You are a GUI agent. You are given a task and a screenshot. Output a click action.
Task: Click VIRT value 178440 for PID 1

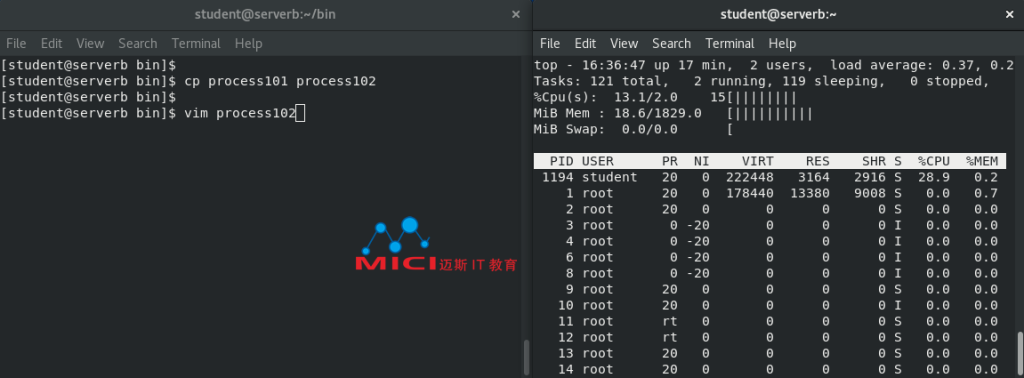[750, 193]
